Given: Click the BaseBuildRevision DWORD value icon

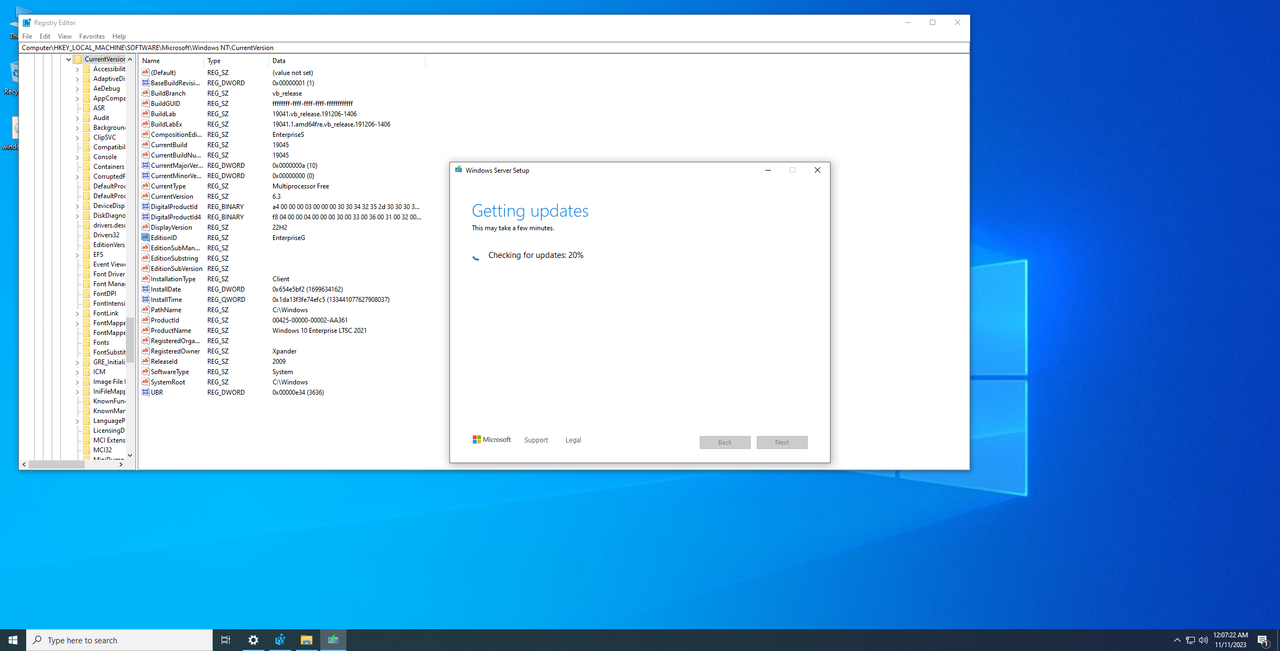Looking at the screenshot, I should [145, 83].
